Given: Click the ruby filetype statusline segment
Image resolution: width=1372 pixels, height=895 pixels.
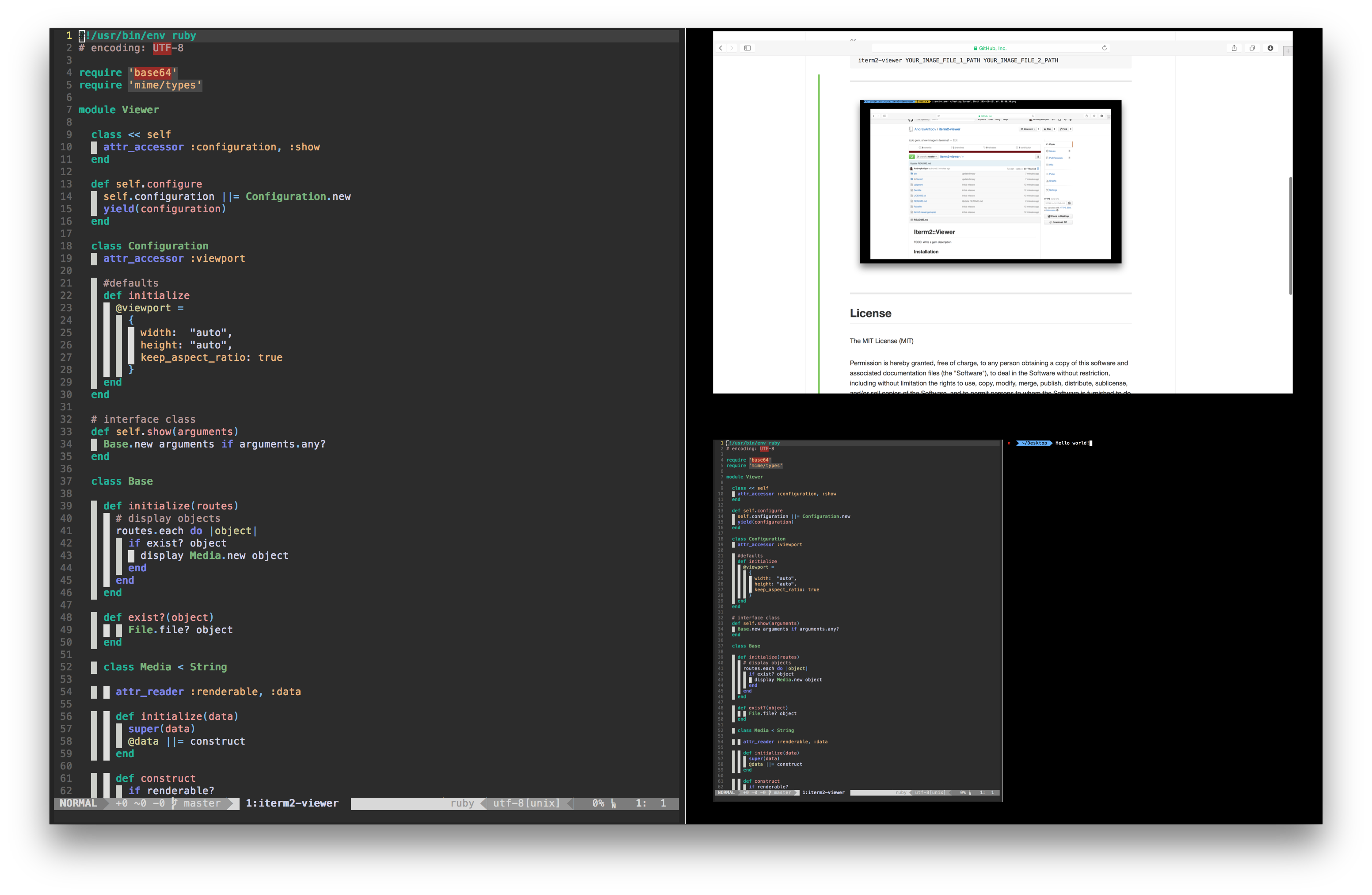Looking at the screenshot, I should [x=462, y=803].
